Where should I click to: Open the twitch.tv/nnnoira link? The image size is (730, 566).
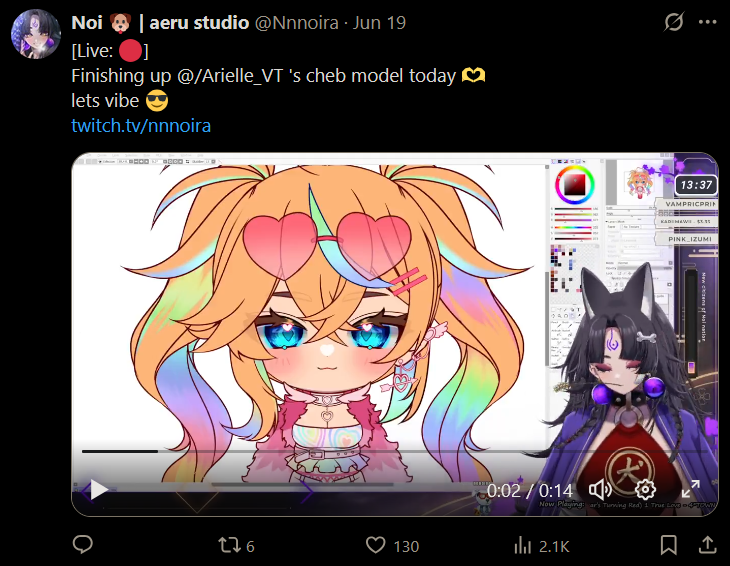click(141, 126)
